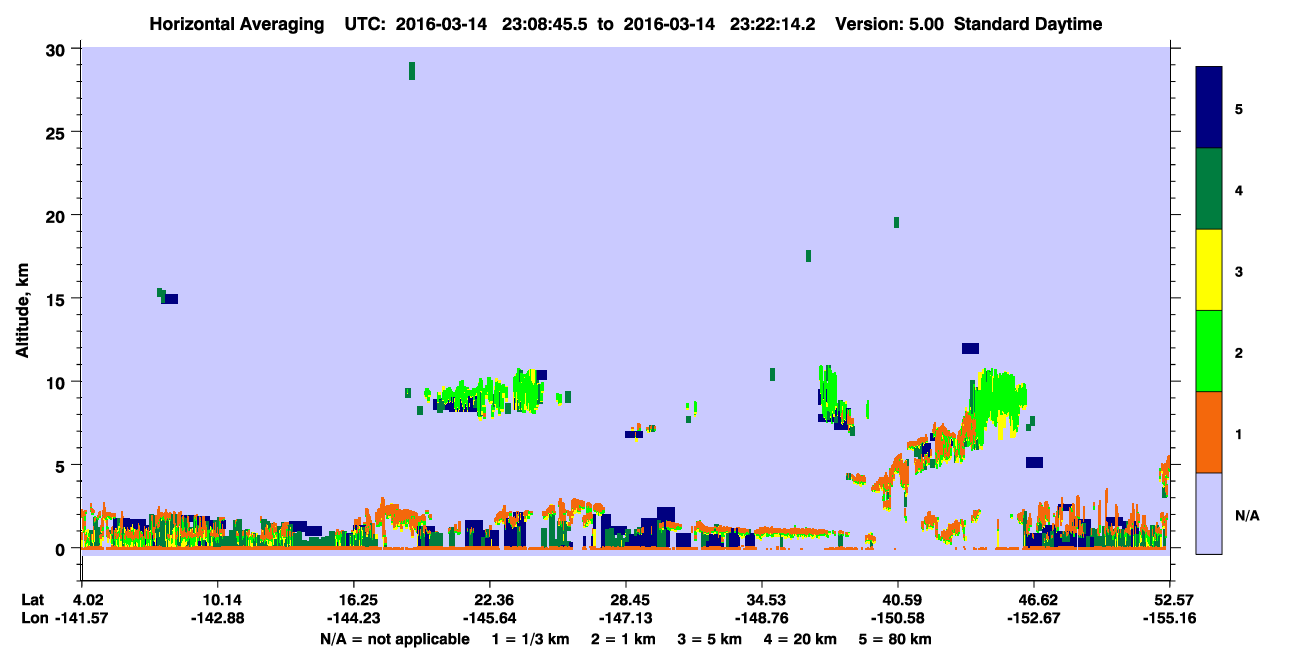Viewport: 1300px width, 667px height.
Task: Click the longitude value -141.57
Action: tap(82, 618)
